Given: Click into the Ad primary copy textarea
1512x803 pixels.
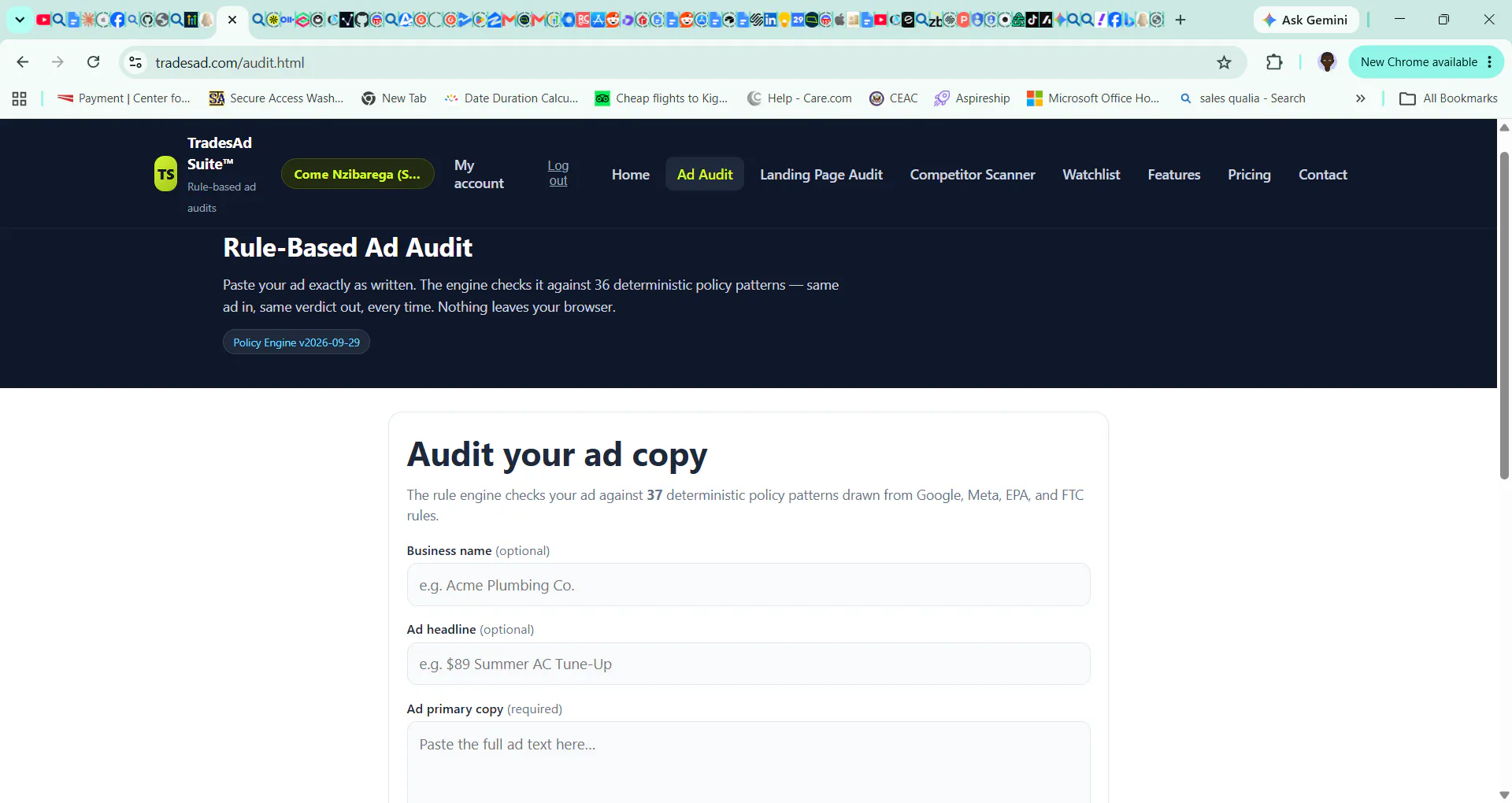Looking at the screenshot, I should coord(748,762).
